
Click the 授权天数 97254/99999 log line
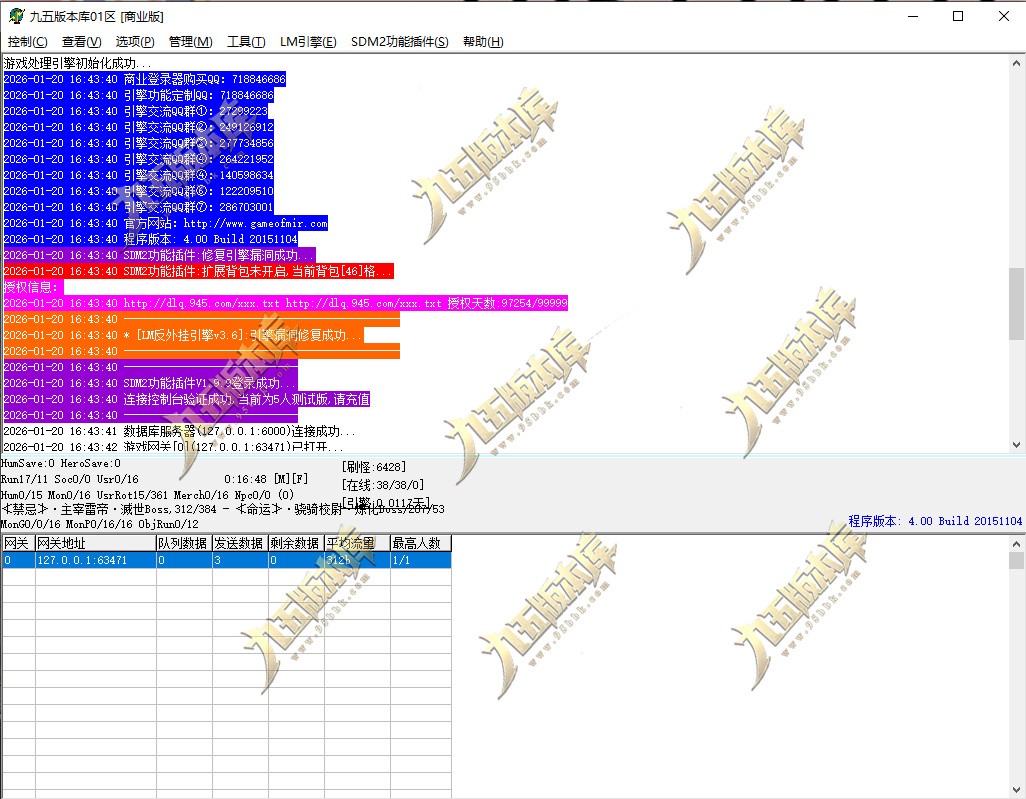click(x=285, y=303)
